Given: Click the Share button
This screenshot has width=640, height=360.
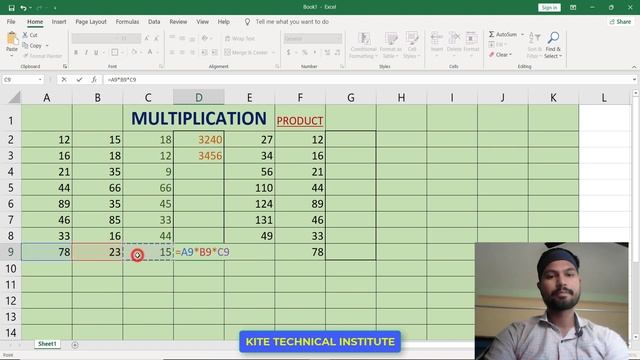Looking at the screenshot, I should [620, 22].
